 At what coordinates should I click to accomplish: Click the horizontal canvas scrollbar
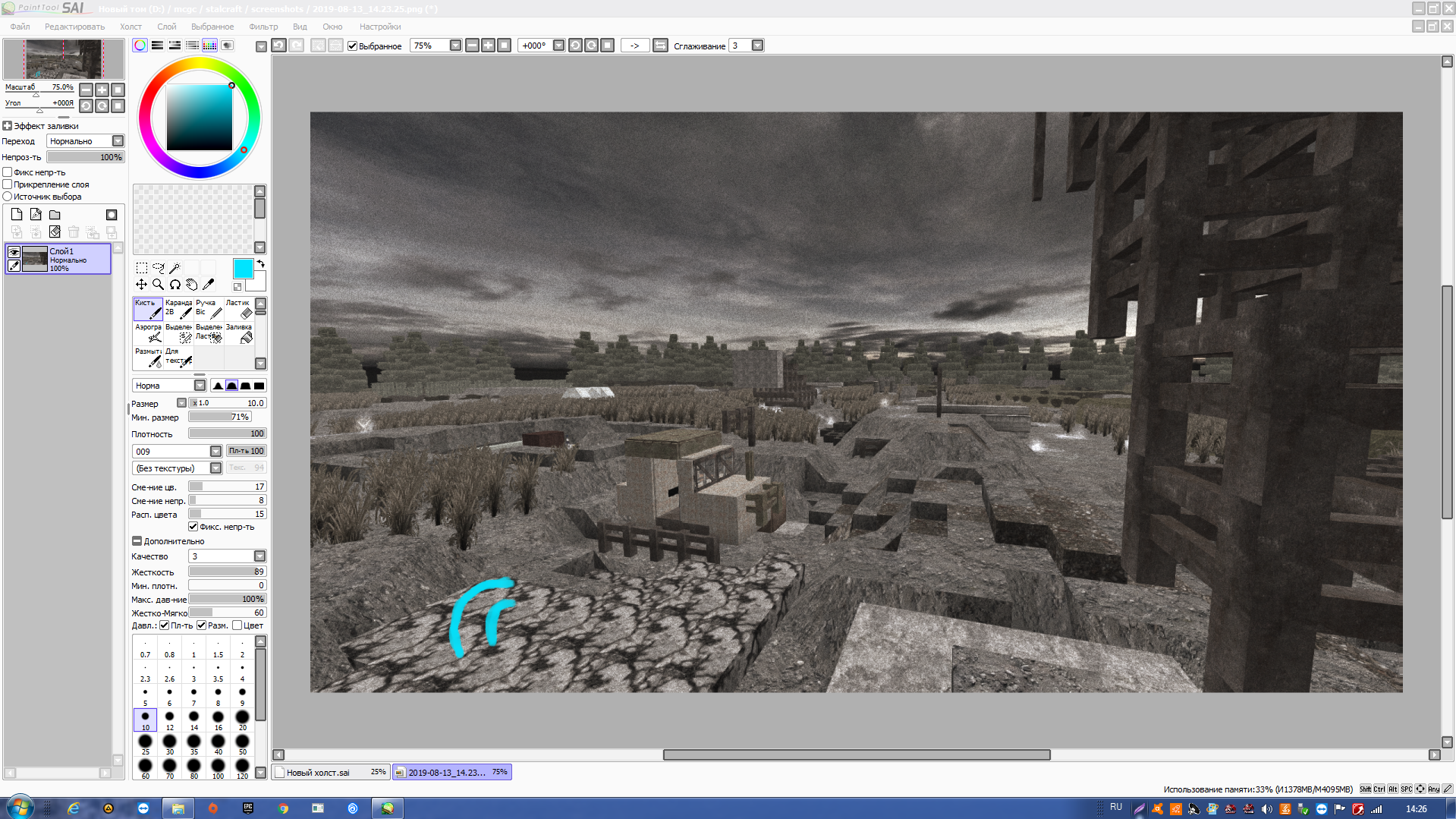856,754
